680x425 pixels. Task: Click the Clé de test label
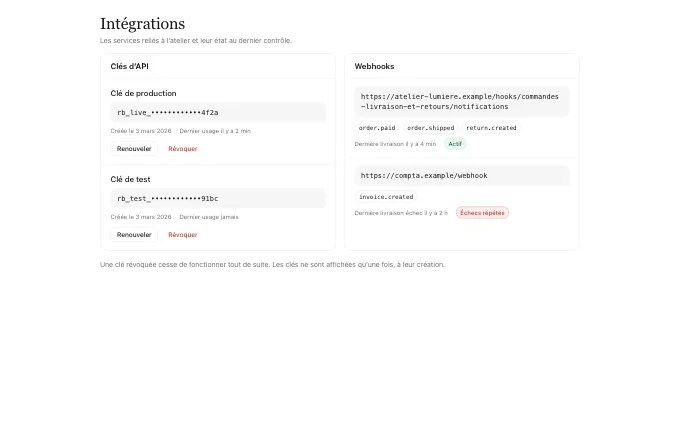click(x=130, y=179)
